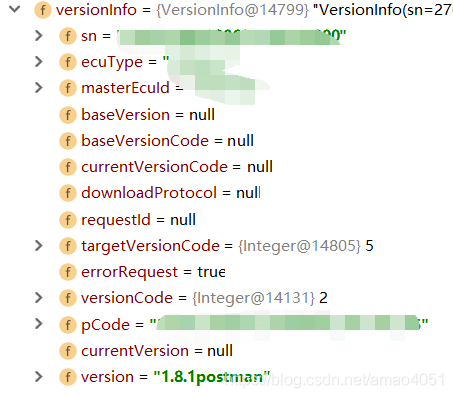
Task: Collapse the versionInfo node
Action: (x=15, y=9)
